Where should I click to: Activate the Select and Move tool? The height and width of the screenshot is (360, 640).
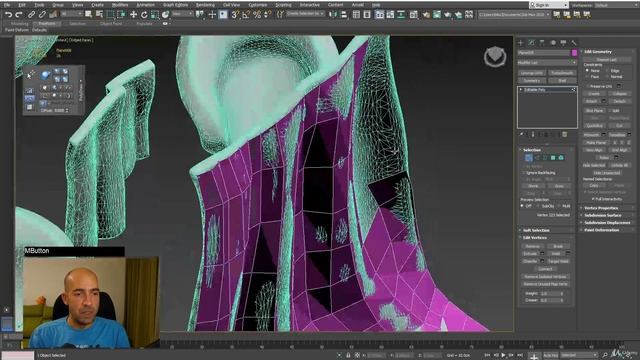click(133, 15)
